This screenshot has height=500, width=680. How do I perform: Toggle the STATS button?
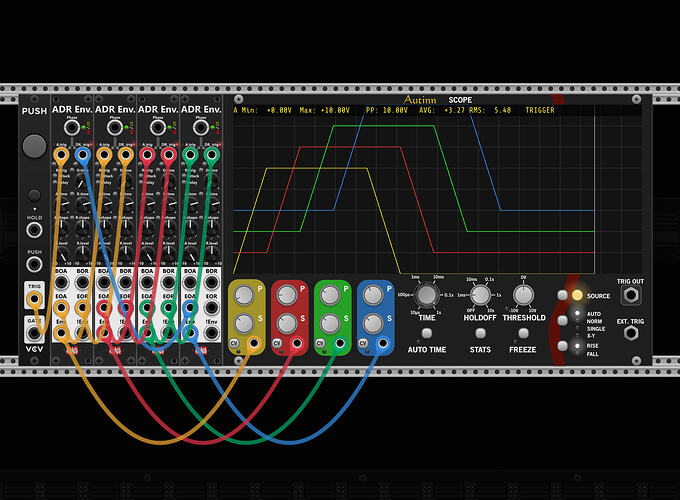point(480,333)
